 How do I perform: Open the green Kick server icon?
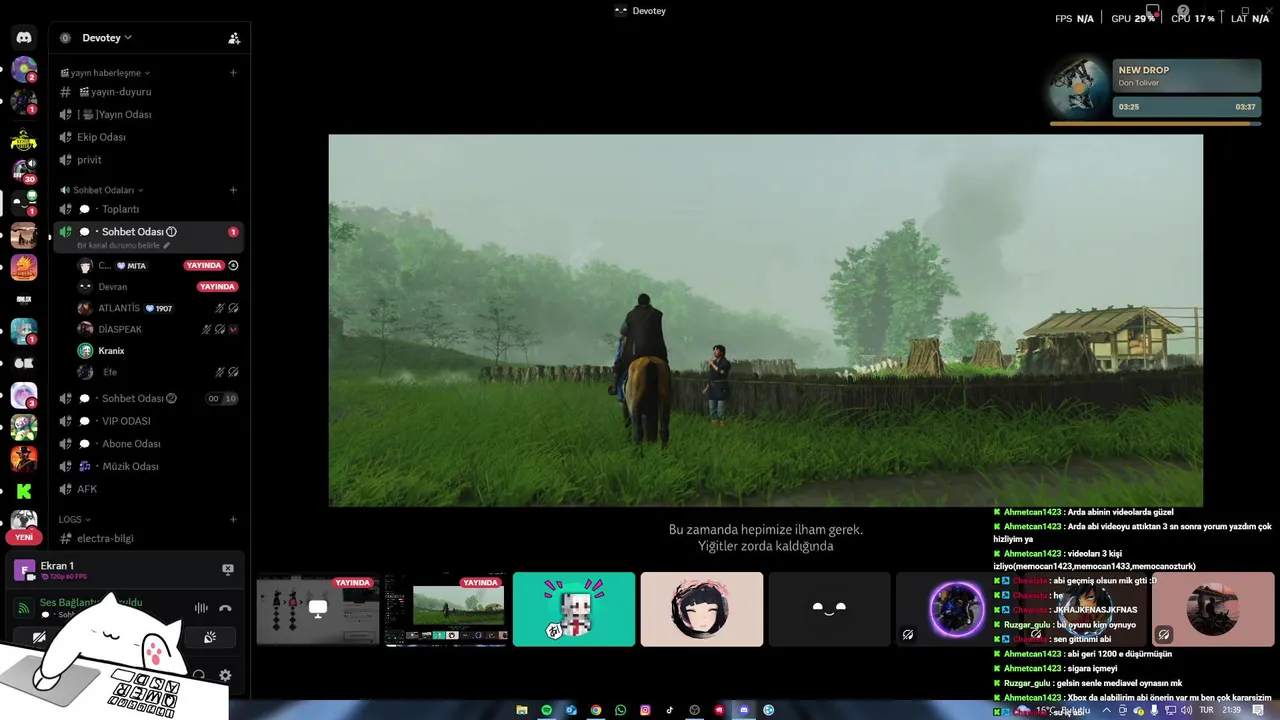click(24, 491)
